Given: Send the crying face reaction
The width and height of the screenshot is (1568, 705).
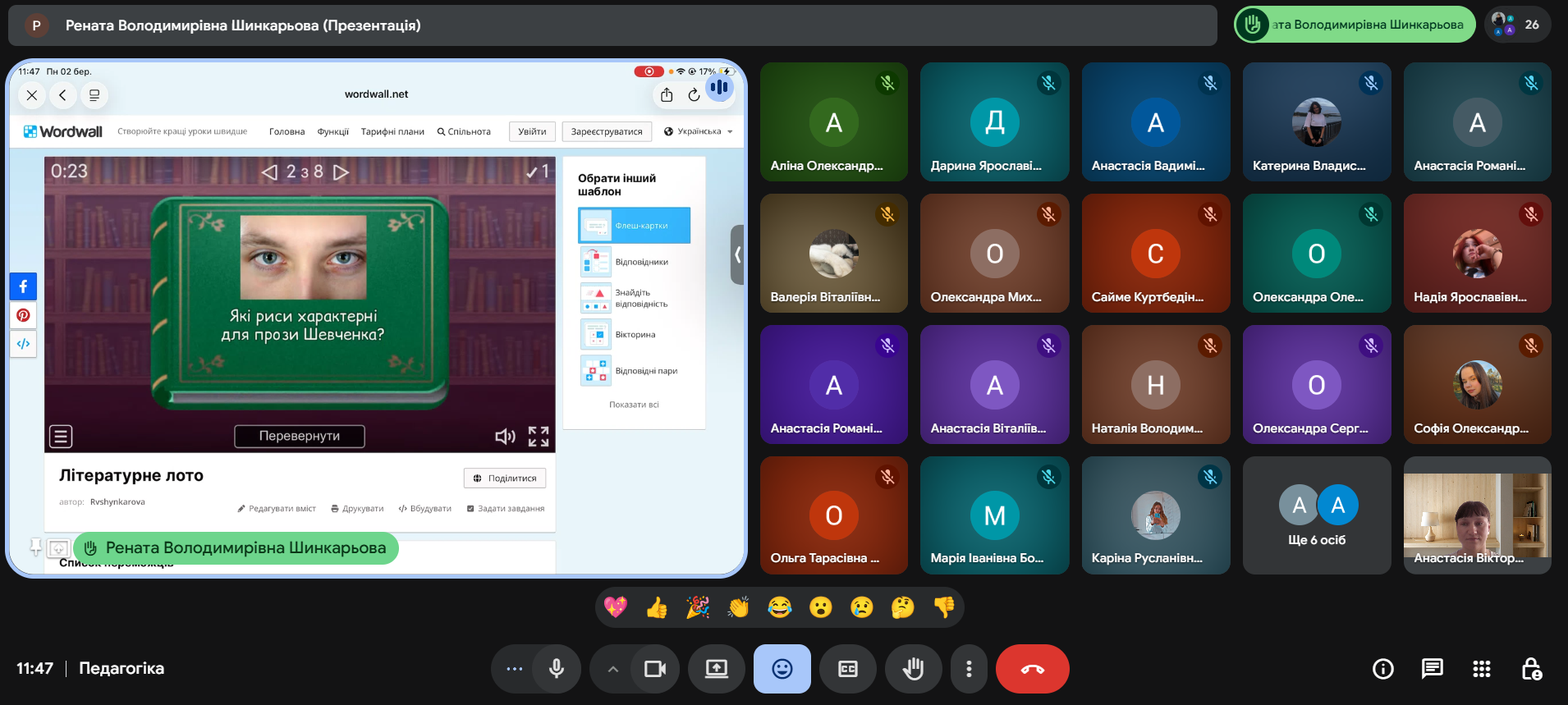Looking at the screenshot, I should [x=862, y=607].
